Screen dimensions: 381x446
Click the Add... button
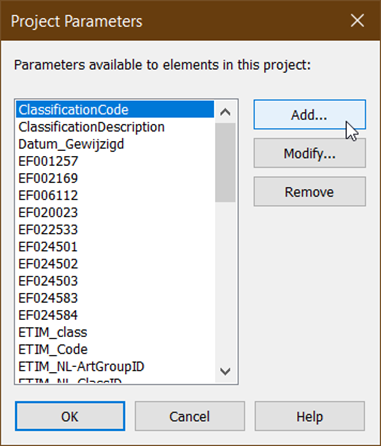(x=309, y=115)
